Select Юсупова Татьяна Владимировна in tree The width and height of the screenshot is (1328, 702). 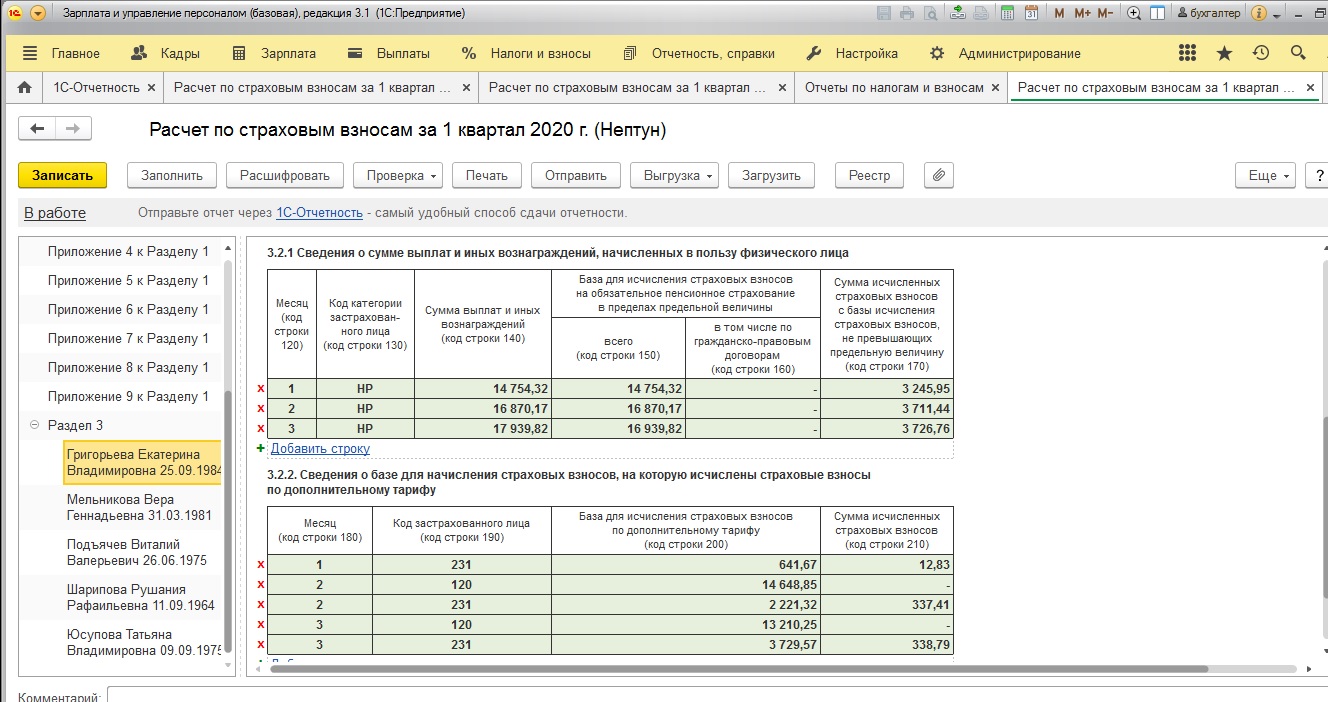pyautogui.click(x=144, y=642)
